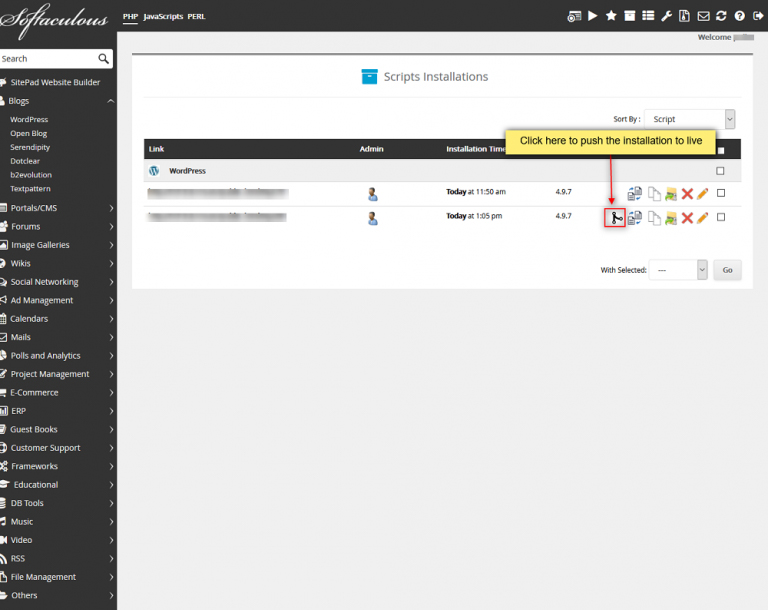The image size is (768, 610).
Task: Backup the 1:05 pm installation
Action: pyautogui.click(x=671, y=218)
